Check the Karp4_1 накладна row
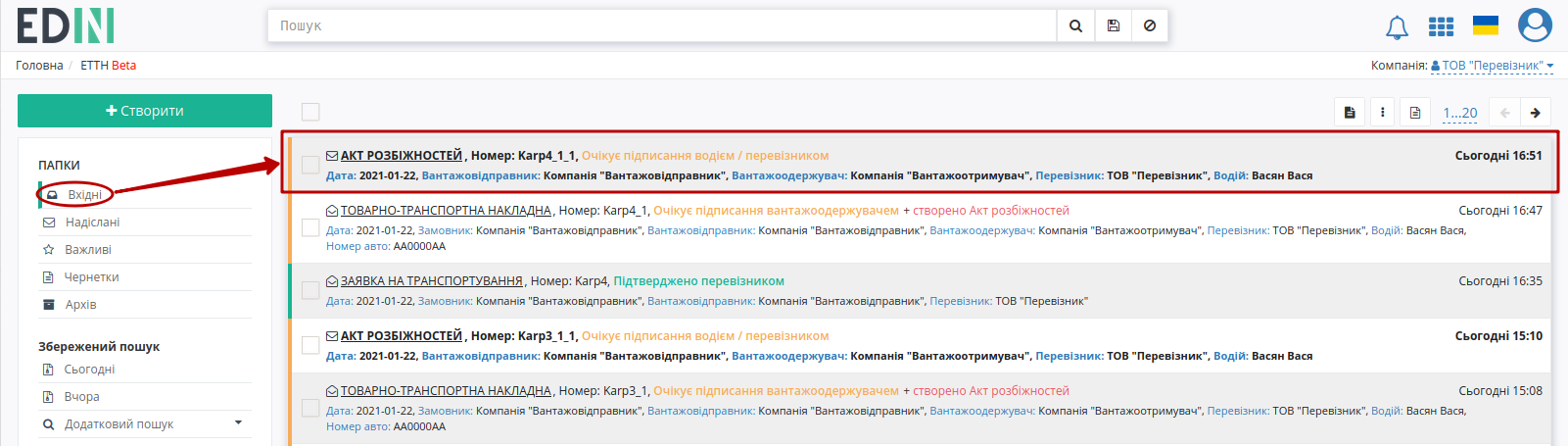Screen dimensions: 1568x446 (x=310, y=227)
